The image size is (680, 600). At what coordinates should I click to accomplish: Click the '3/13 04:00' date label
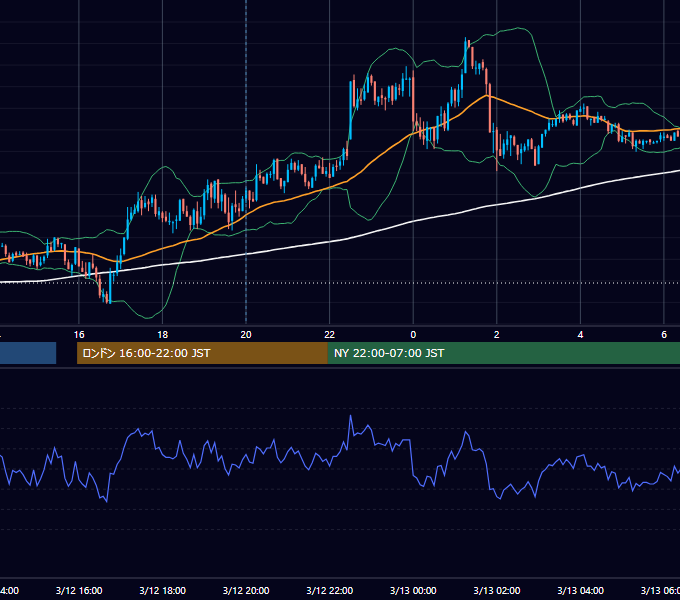pyautogui.click(x=580, y=590)
